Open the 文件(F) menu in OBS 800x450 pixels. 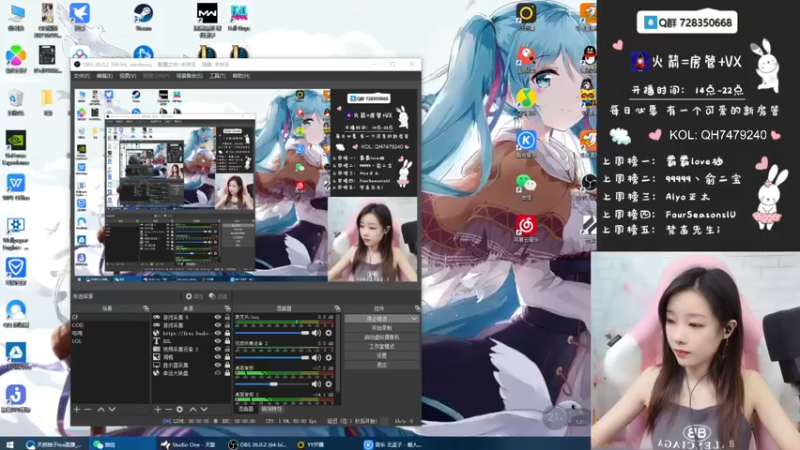pyautogui.click(x=82, y=76)
